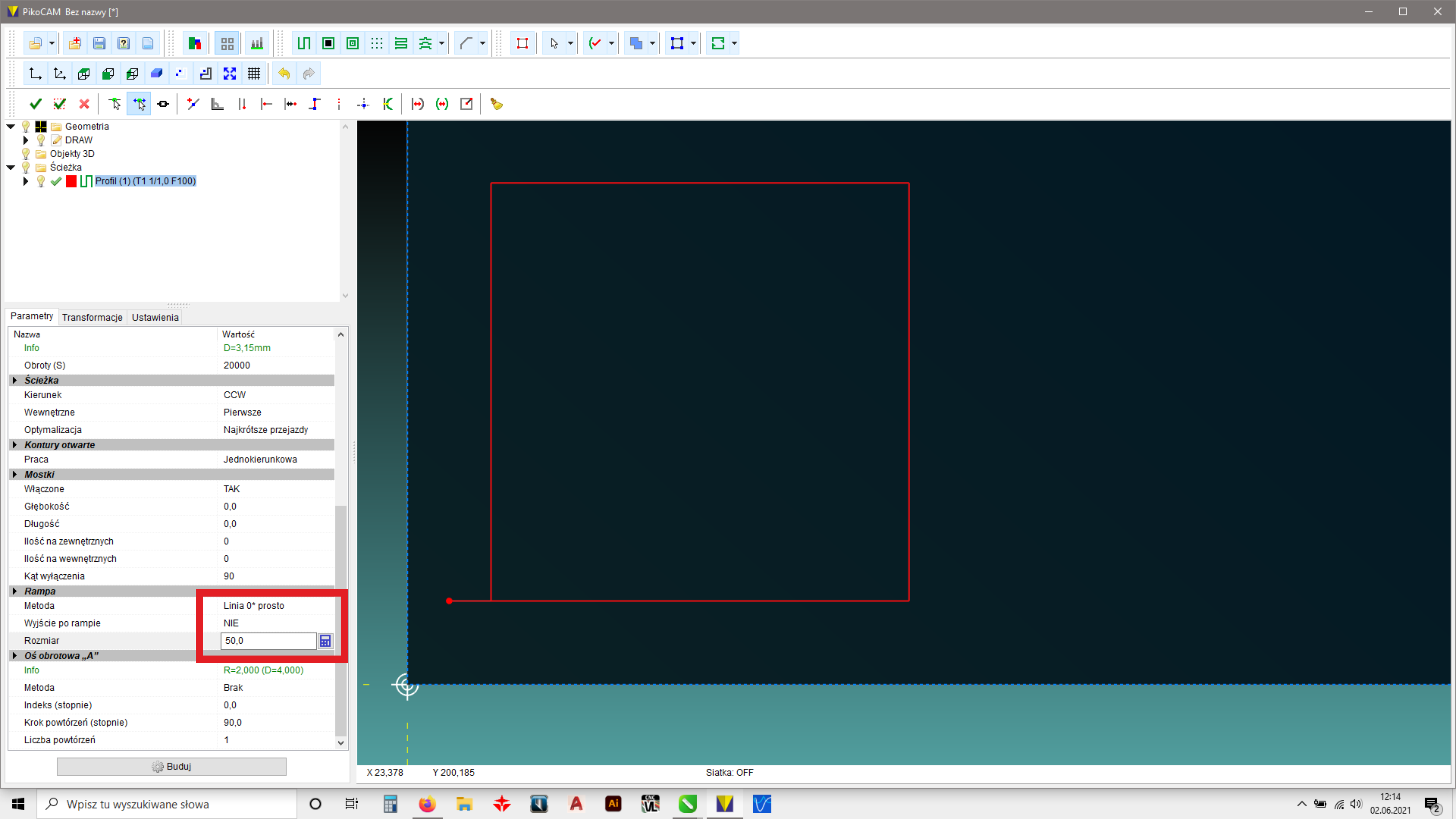Click the red X cancel icon
1456x819 pixels.
click(x=84, y=104)
